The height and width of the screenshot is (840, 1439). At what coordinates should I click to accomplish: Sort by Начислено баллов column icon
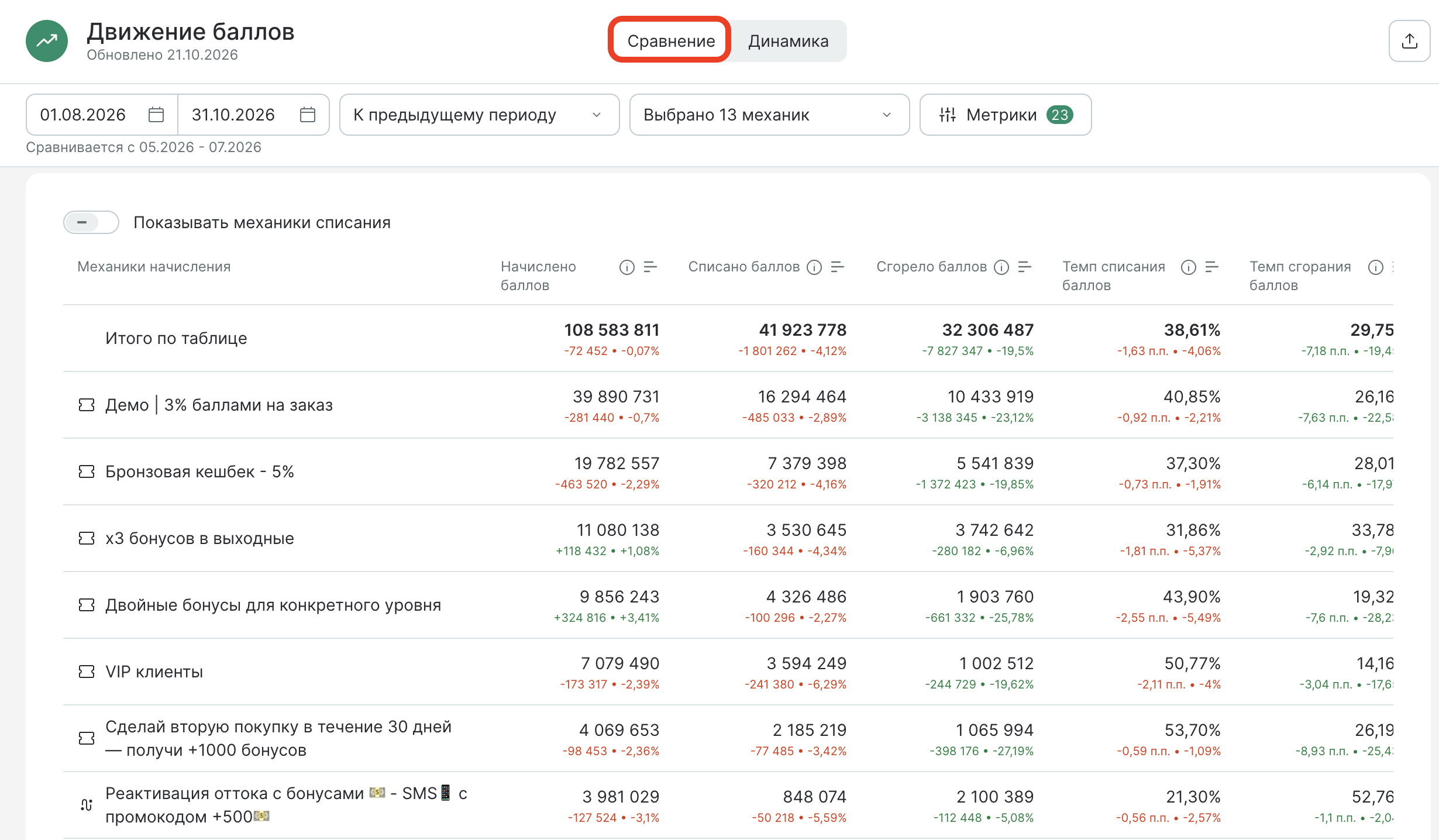coord(650,267)
